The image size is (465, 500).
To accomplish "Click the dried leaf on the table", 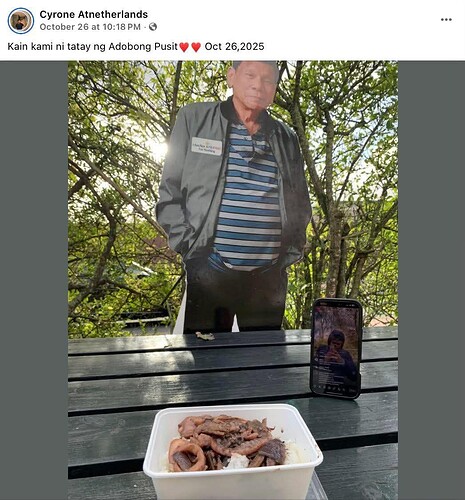I will [x=205, y=336].
